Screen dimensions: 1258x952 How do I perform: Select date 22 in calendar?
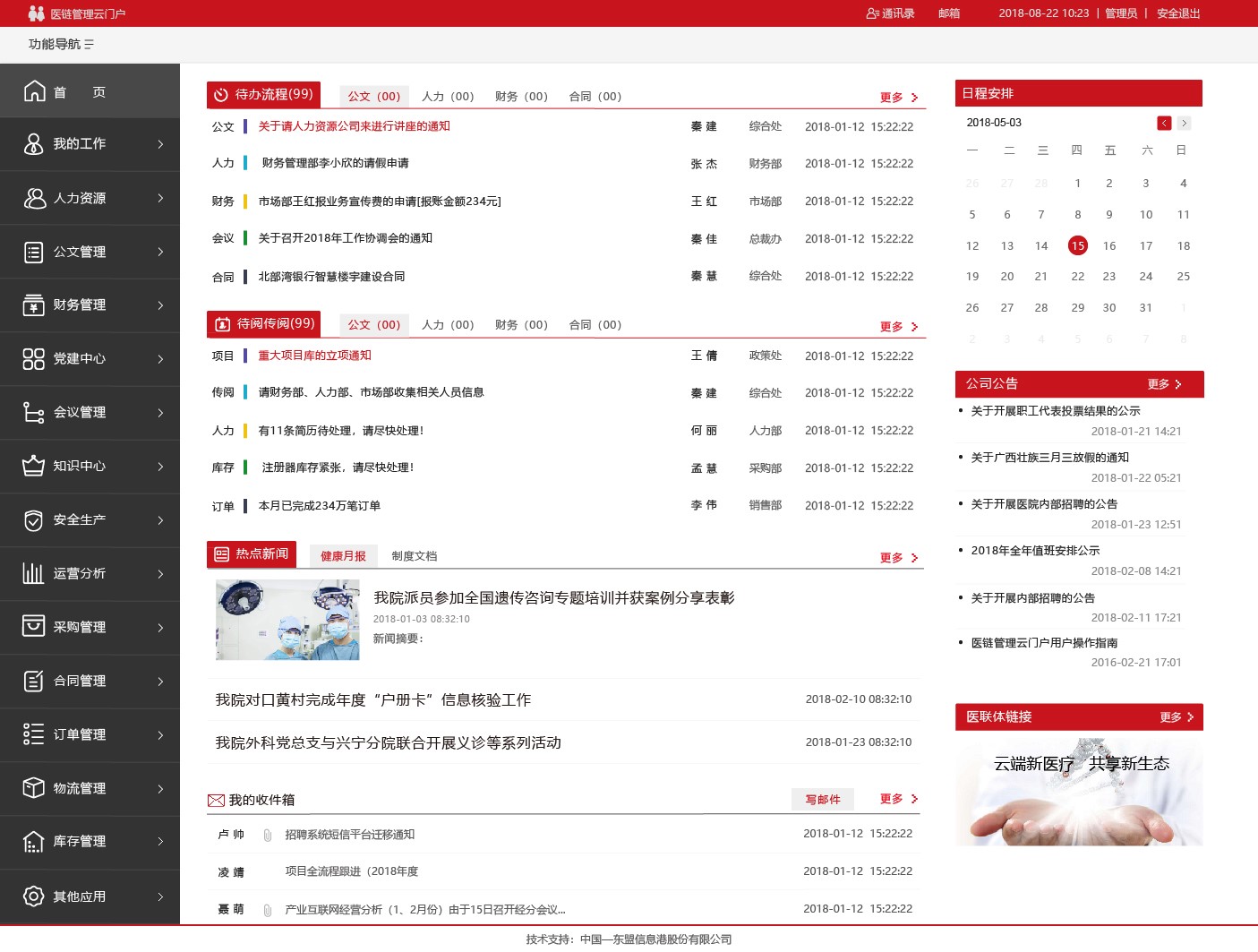coord(1077,277)
